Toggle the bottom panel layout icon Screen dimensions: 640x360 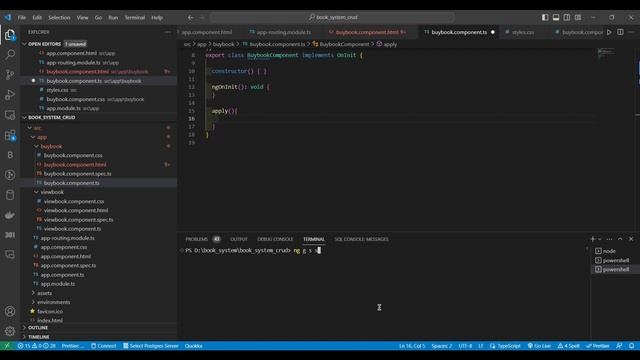(x=556, y=17)
